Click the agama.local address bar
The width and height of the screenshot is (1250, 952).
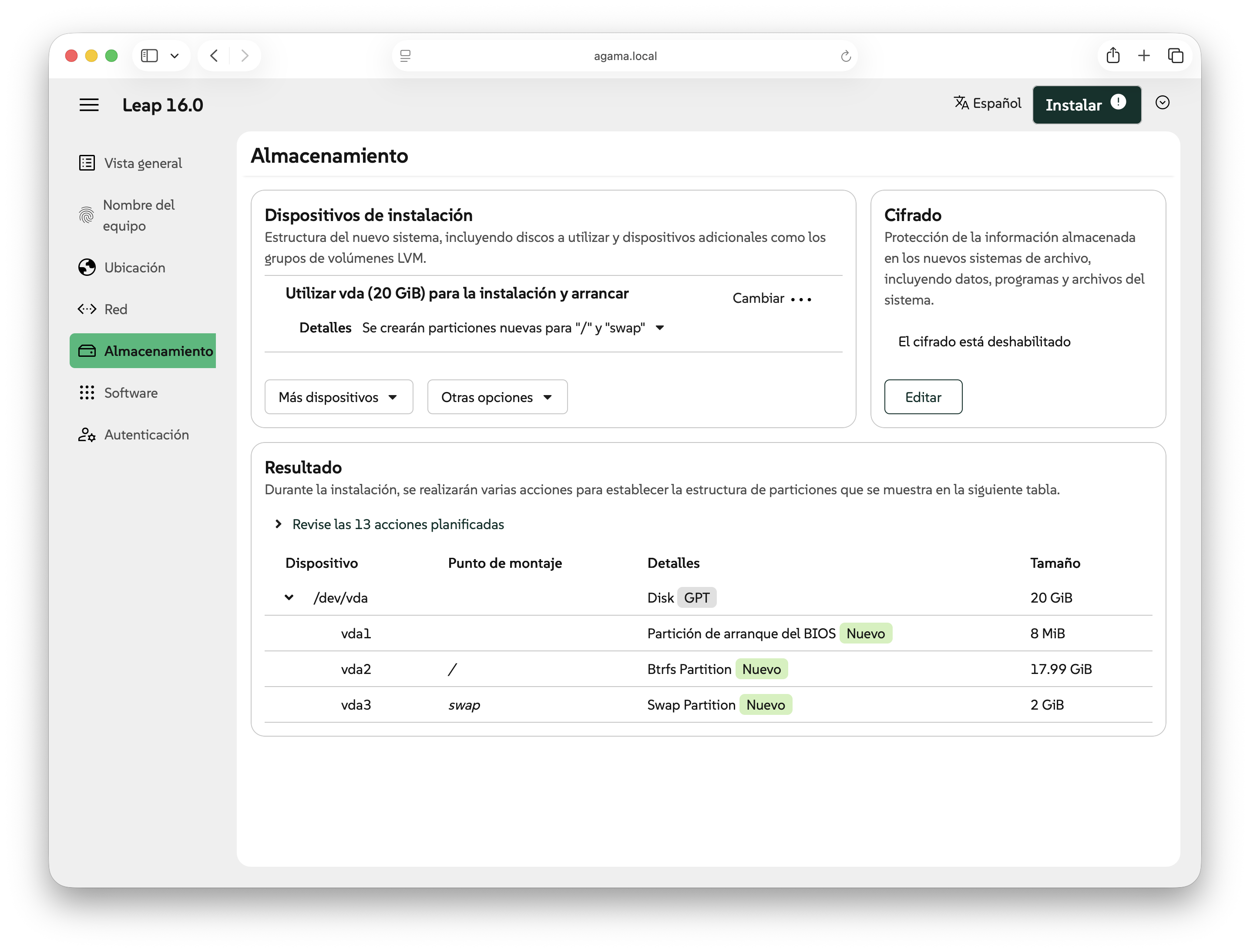[625, 56]
